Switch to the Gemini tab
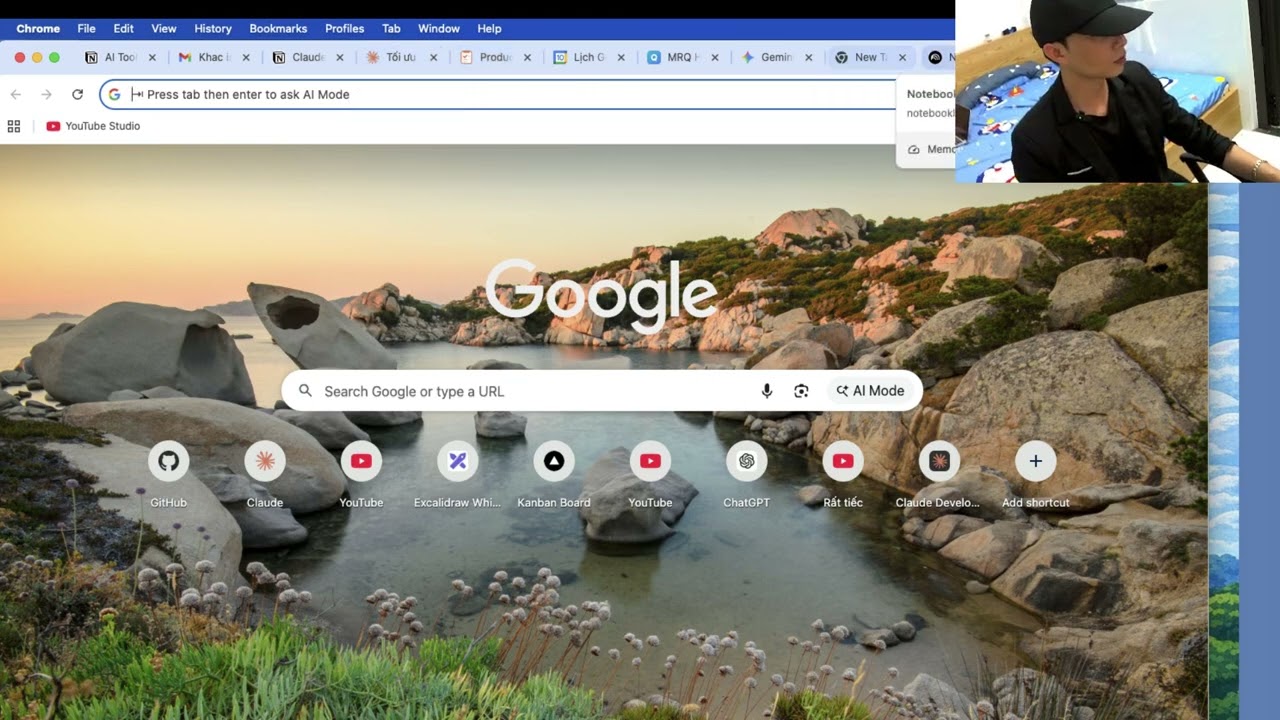This screenshot has width=1280, height=720. [x=776, y=57]
